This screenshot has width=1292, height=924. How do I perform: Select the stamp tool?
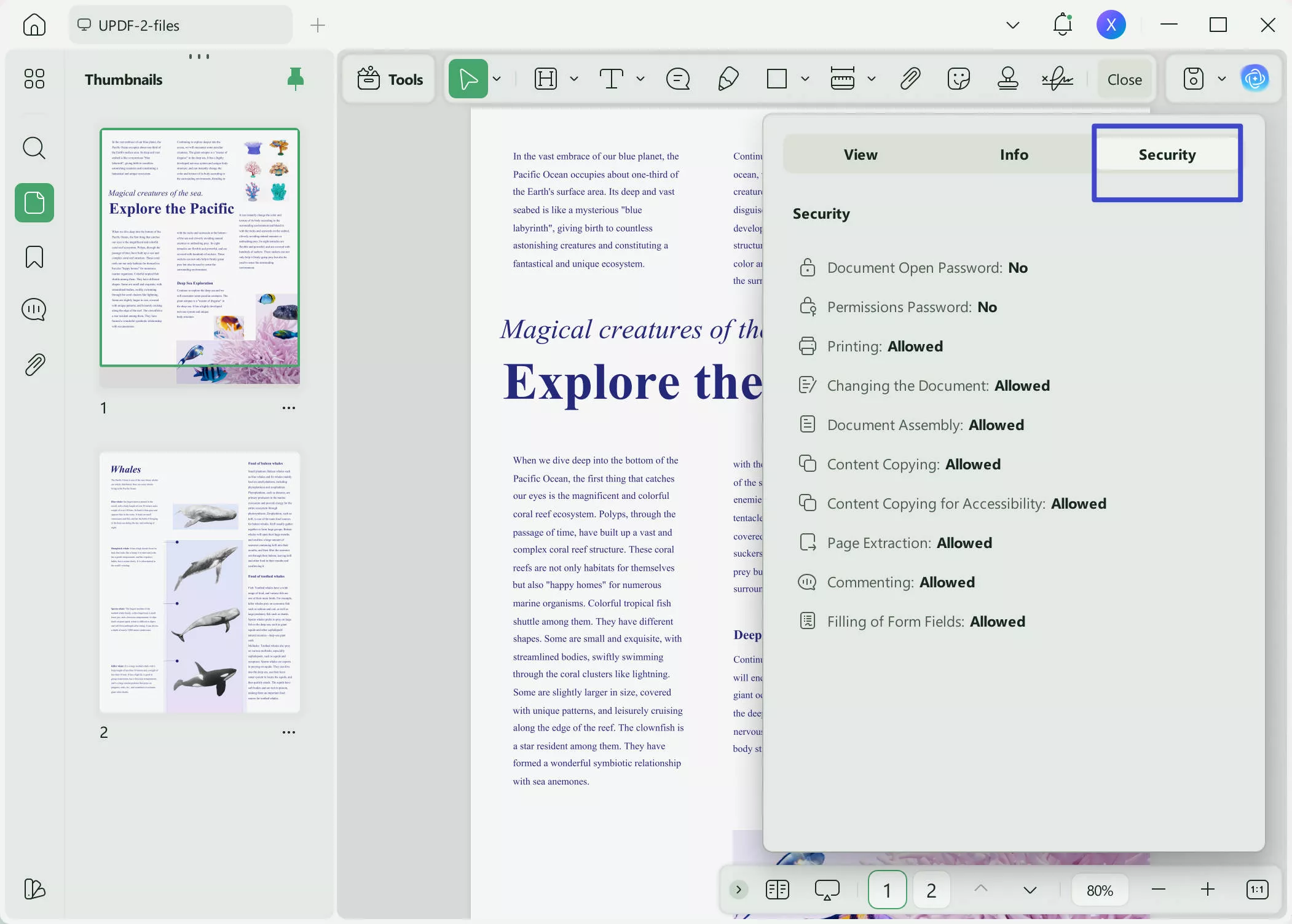1007,79
